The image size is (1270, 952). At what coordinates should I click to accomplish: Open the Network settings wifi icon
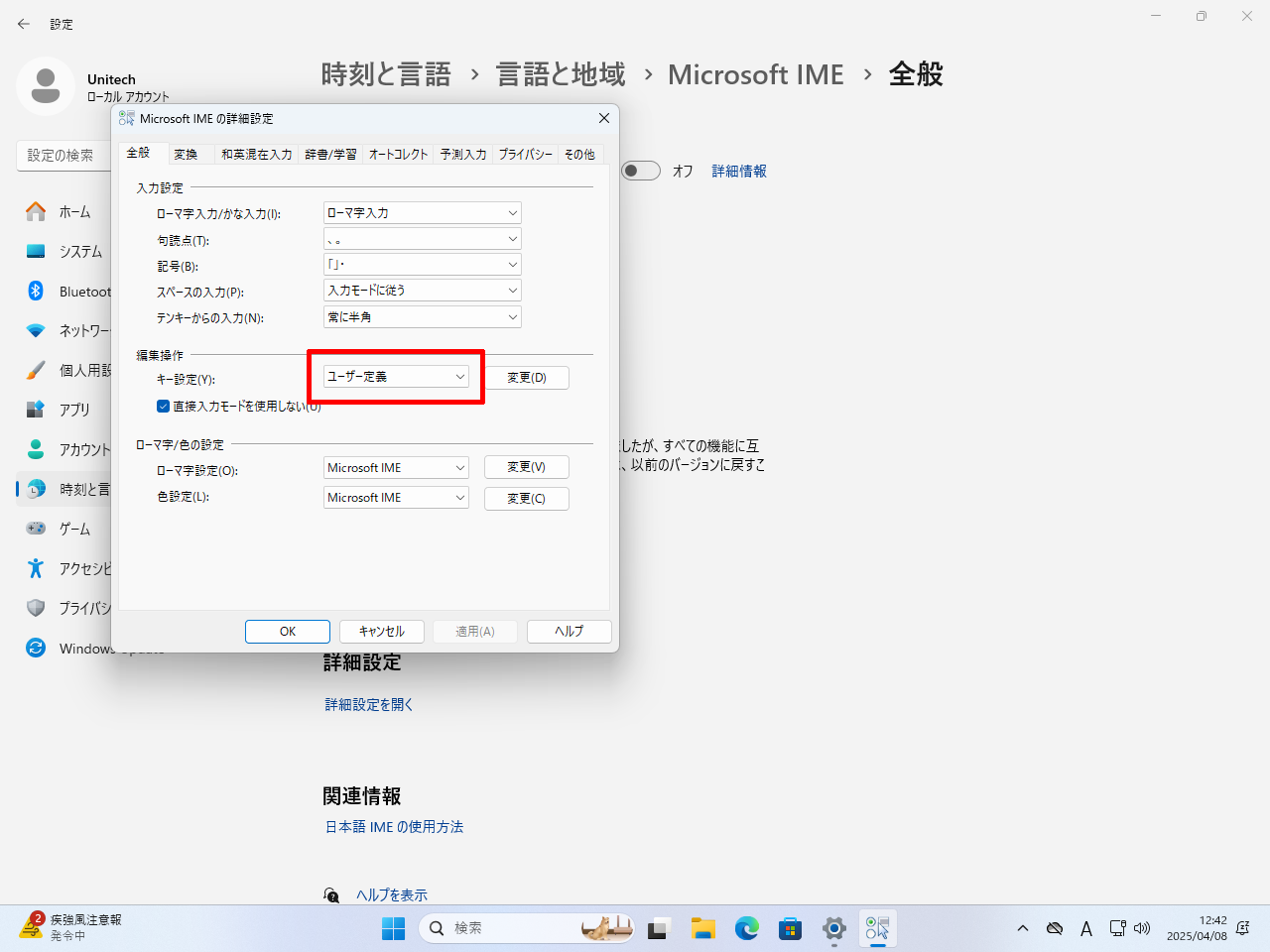pos(36,330)
